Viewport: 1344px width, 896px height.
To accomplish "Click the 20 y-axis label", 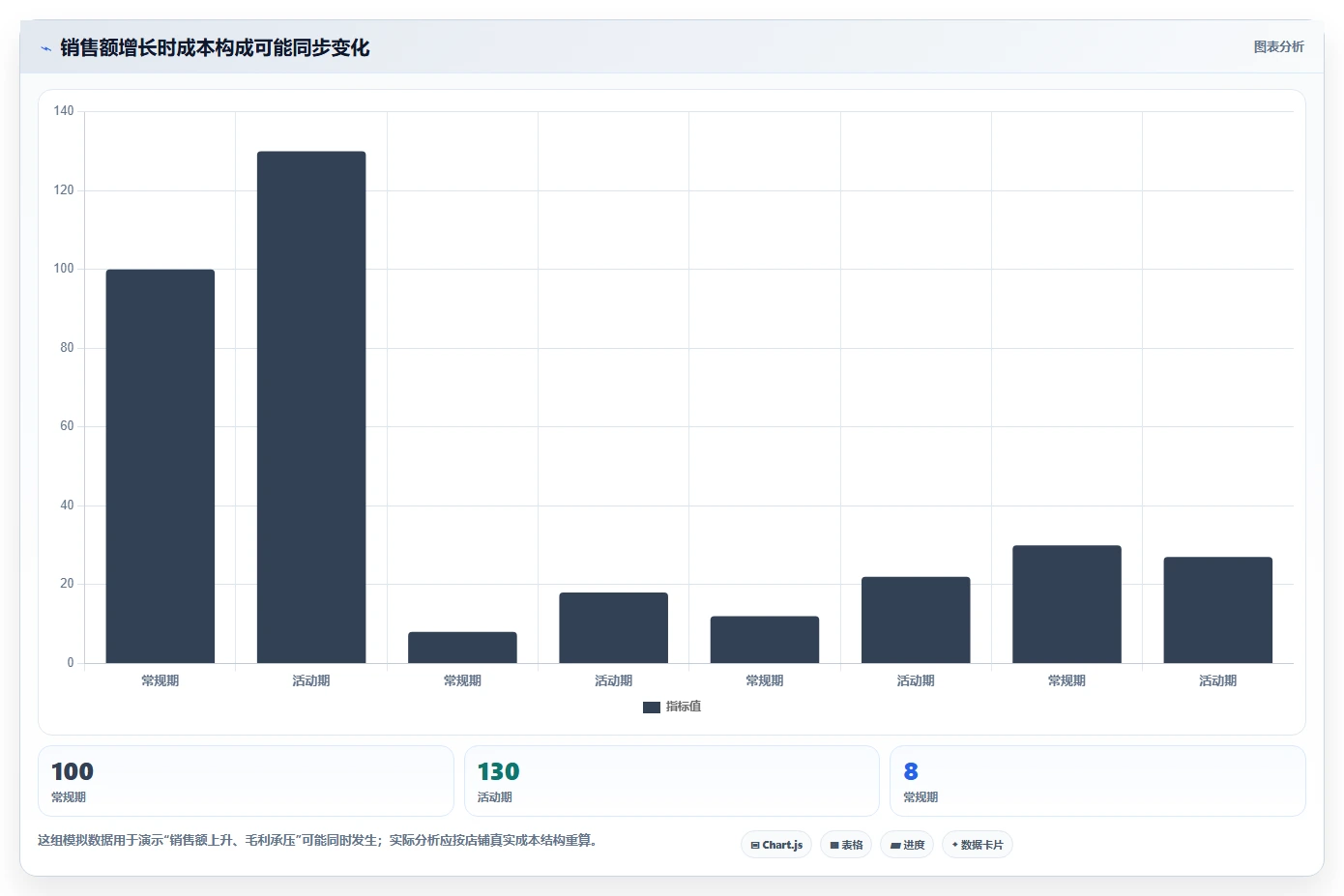I will pos(67,584).
